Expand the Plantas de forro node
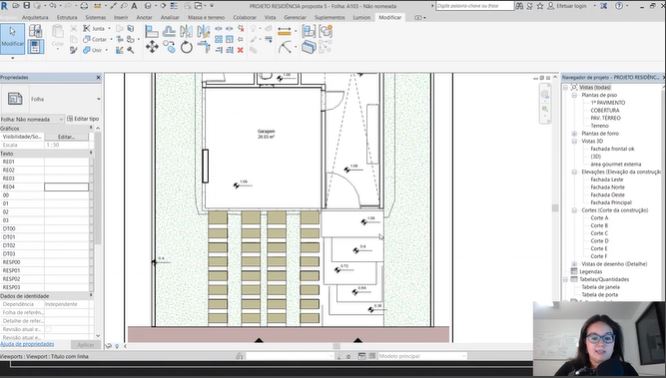Screen dimensions: 666x378 pyautogui.click(x=574, y=133)
